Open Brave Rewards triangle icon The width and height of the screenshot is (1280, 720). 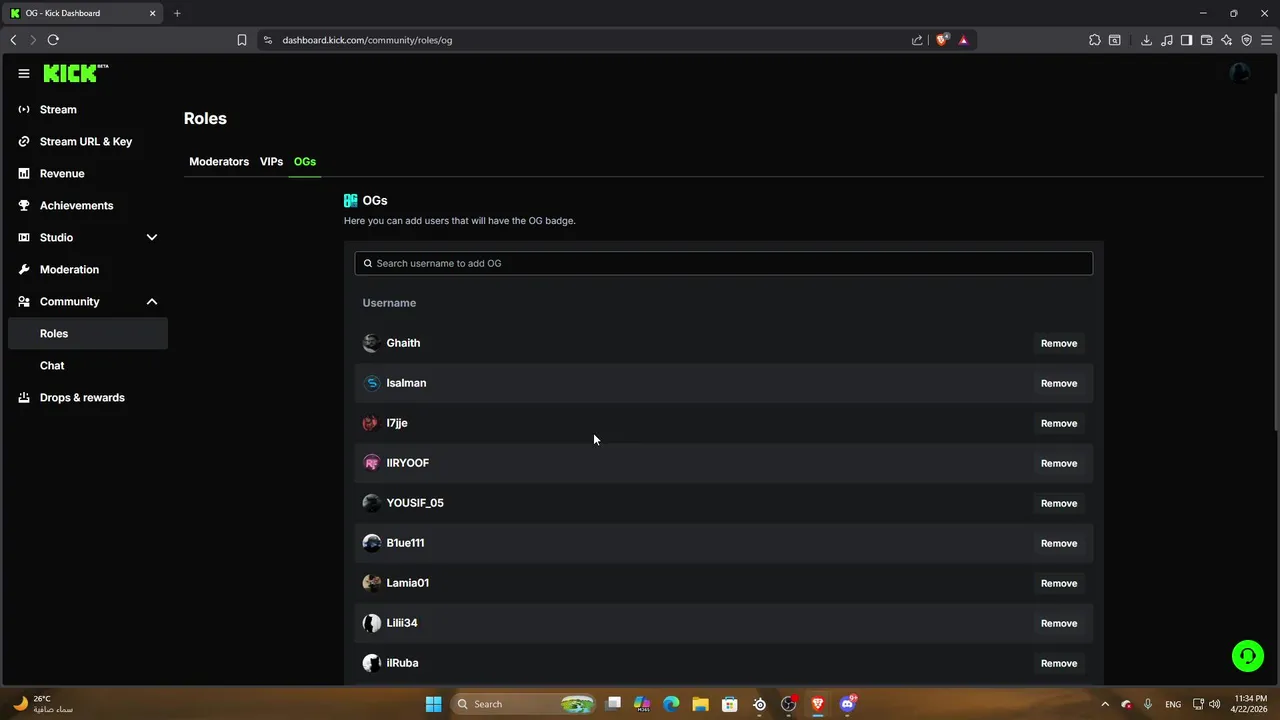tap(963, 40)
